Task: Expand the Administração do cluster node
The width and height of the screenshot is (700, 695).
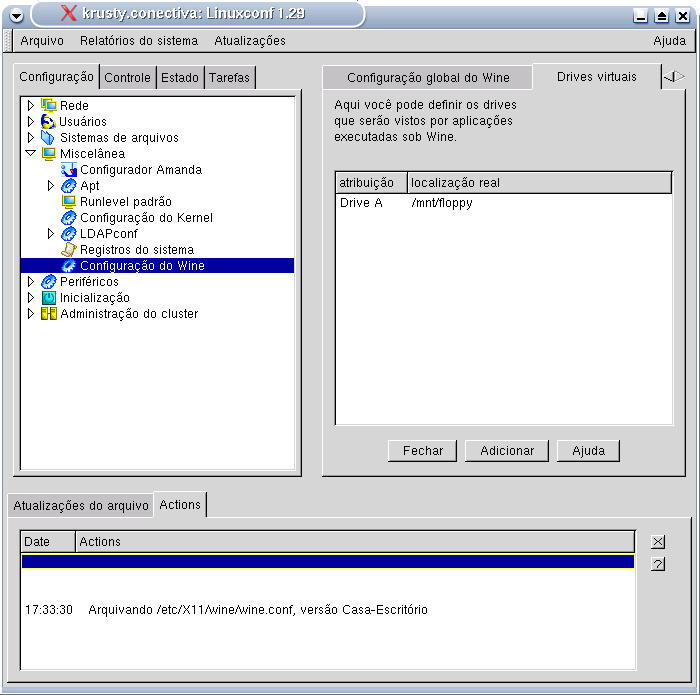Action: pyautogui.click(x=30, y=313)
